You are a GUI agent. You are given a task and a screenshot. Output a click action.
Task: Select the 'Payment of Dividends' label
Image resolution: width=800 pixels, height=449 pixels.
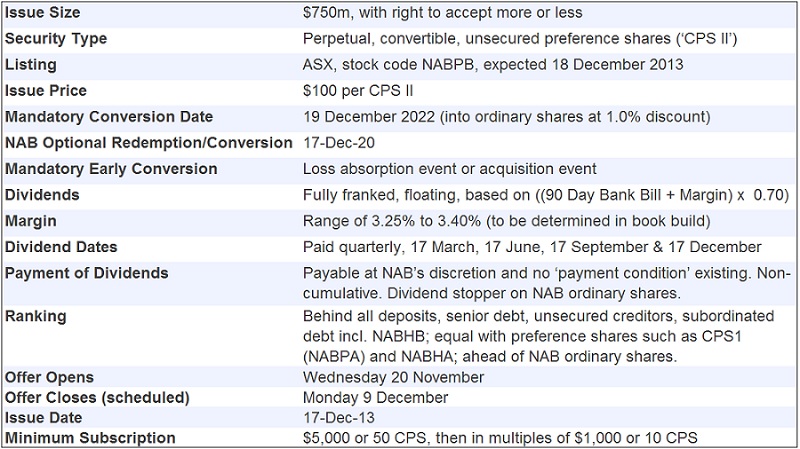point(87,273)
